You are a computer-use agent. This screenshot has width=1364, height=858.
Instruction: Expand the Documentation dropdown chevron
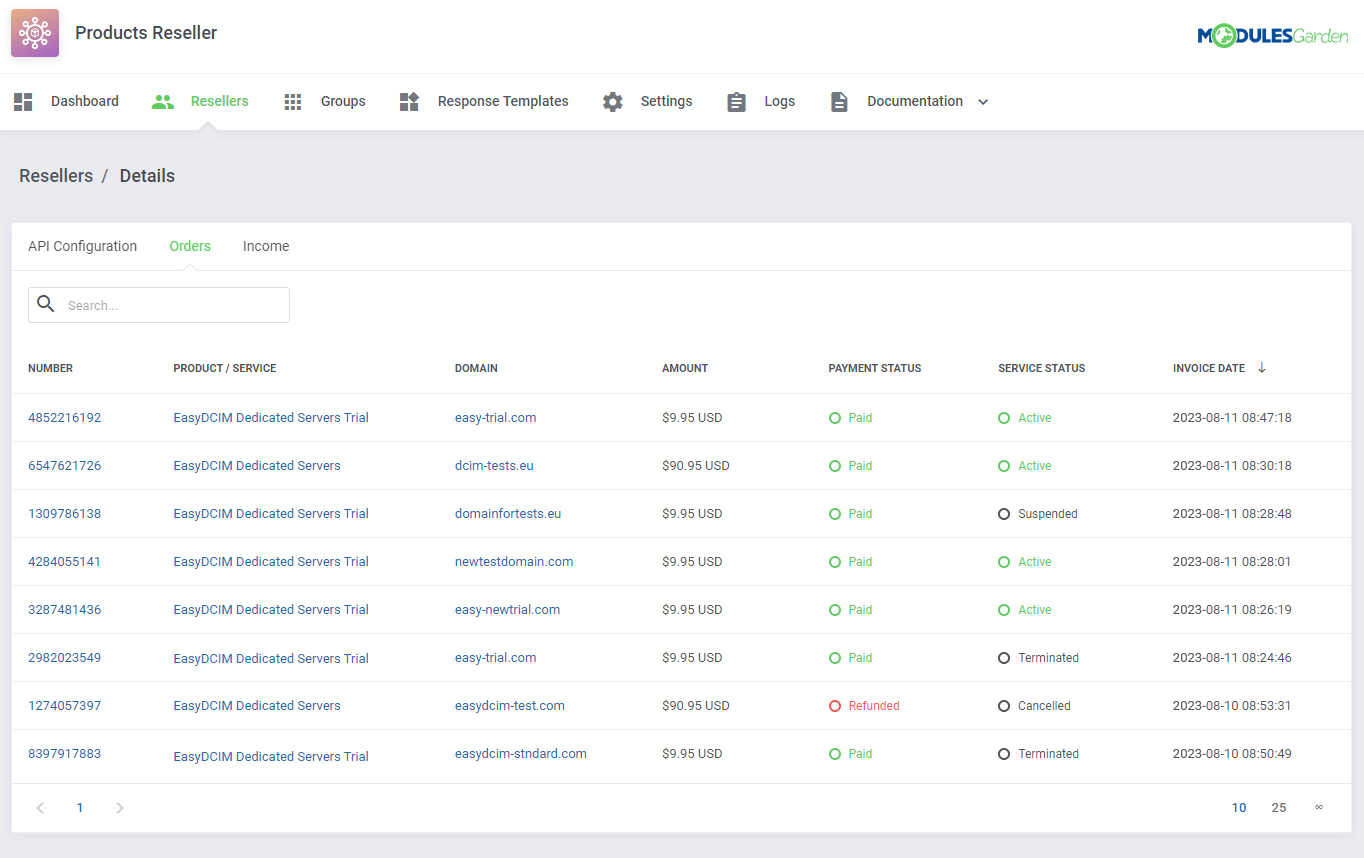(x=983, y=102)
